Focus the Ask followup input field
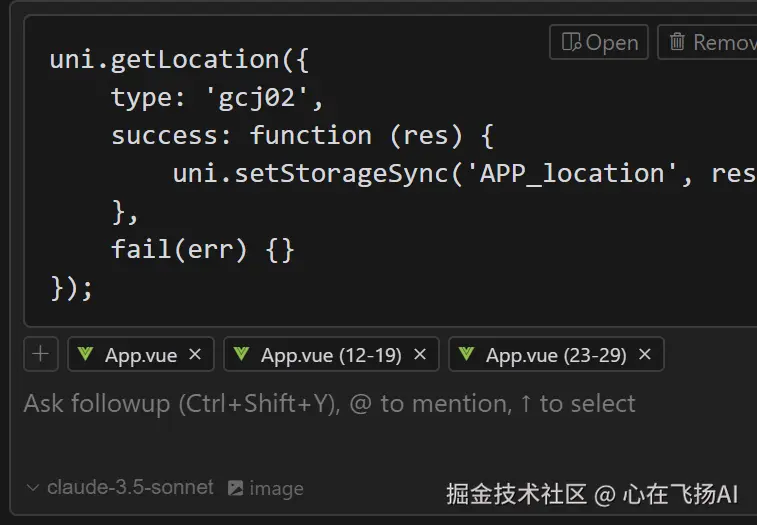 coord(330,404)
